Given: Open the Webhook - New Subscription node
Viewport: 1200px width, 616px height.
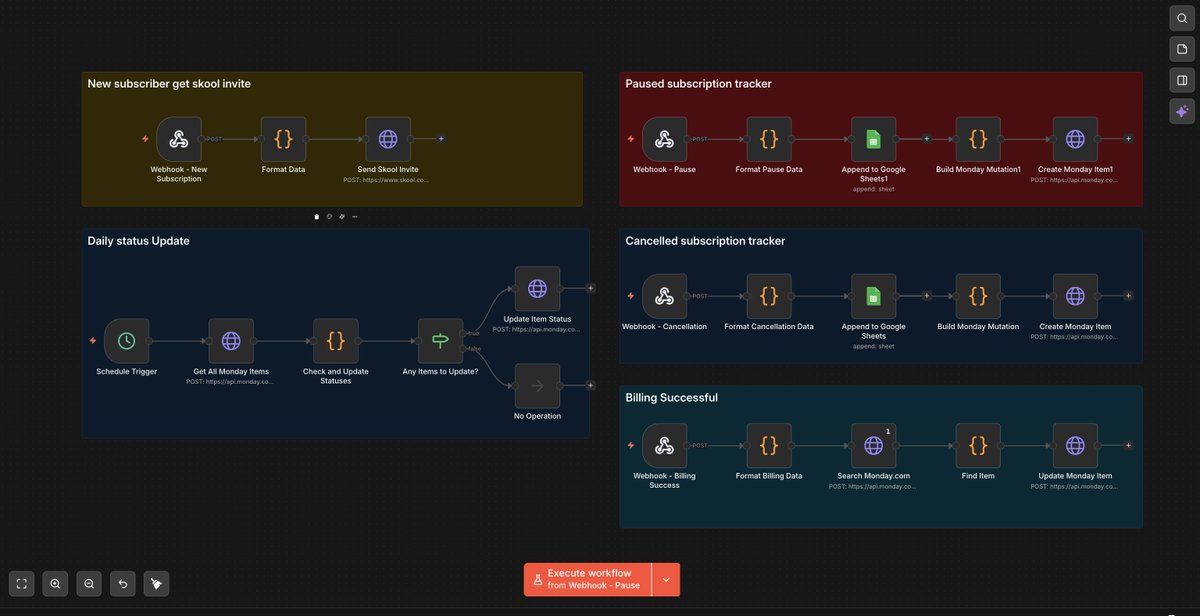Looking at the screenshot, I should coord(179,139).
